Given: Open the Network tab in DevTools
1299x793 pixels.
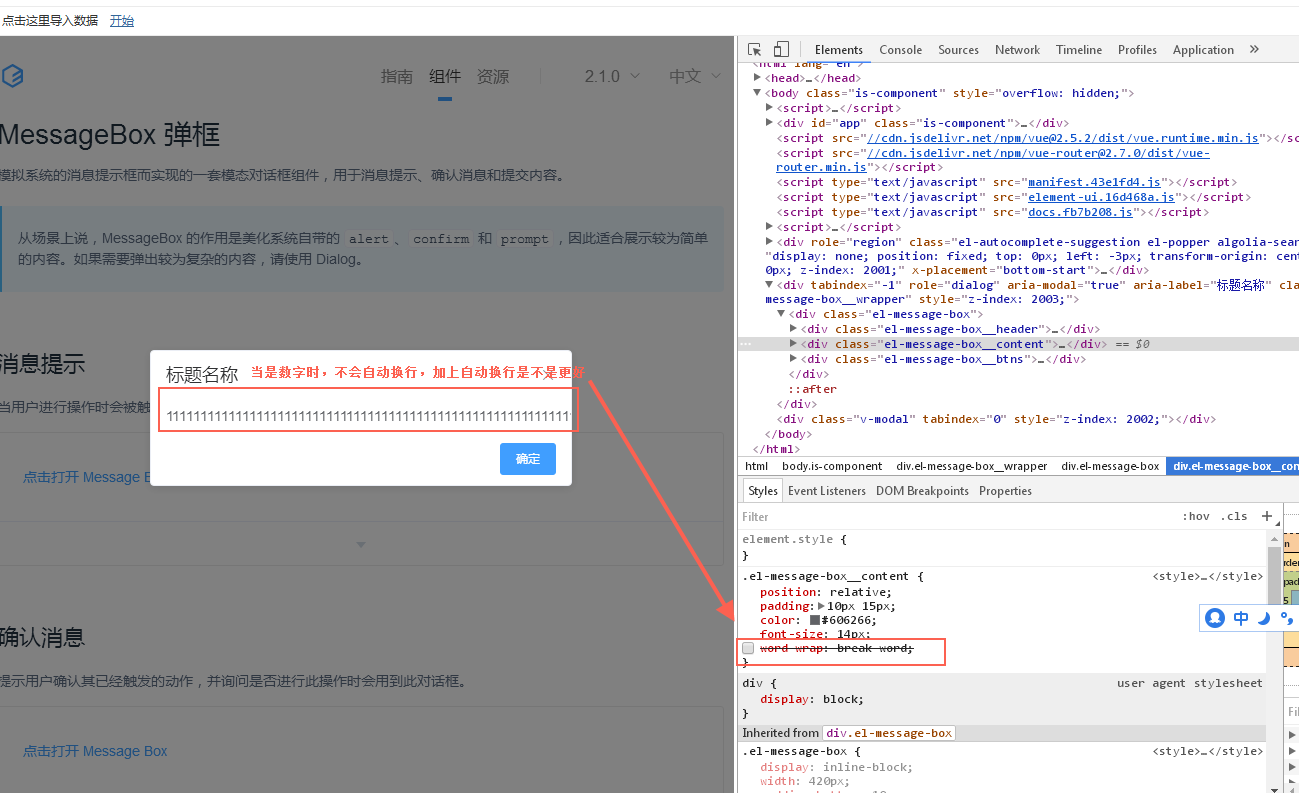Looking at the screenshot, I should pyautogui.click(x=1017, y=49).
